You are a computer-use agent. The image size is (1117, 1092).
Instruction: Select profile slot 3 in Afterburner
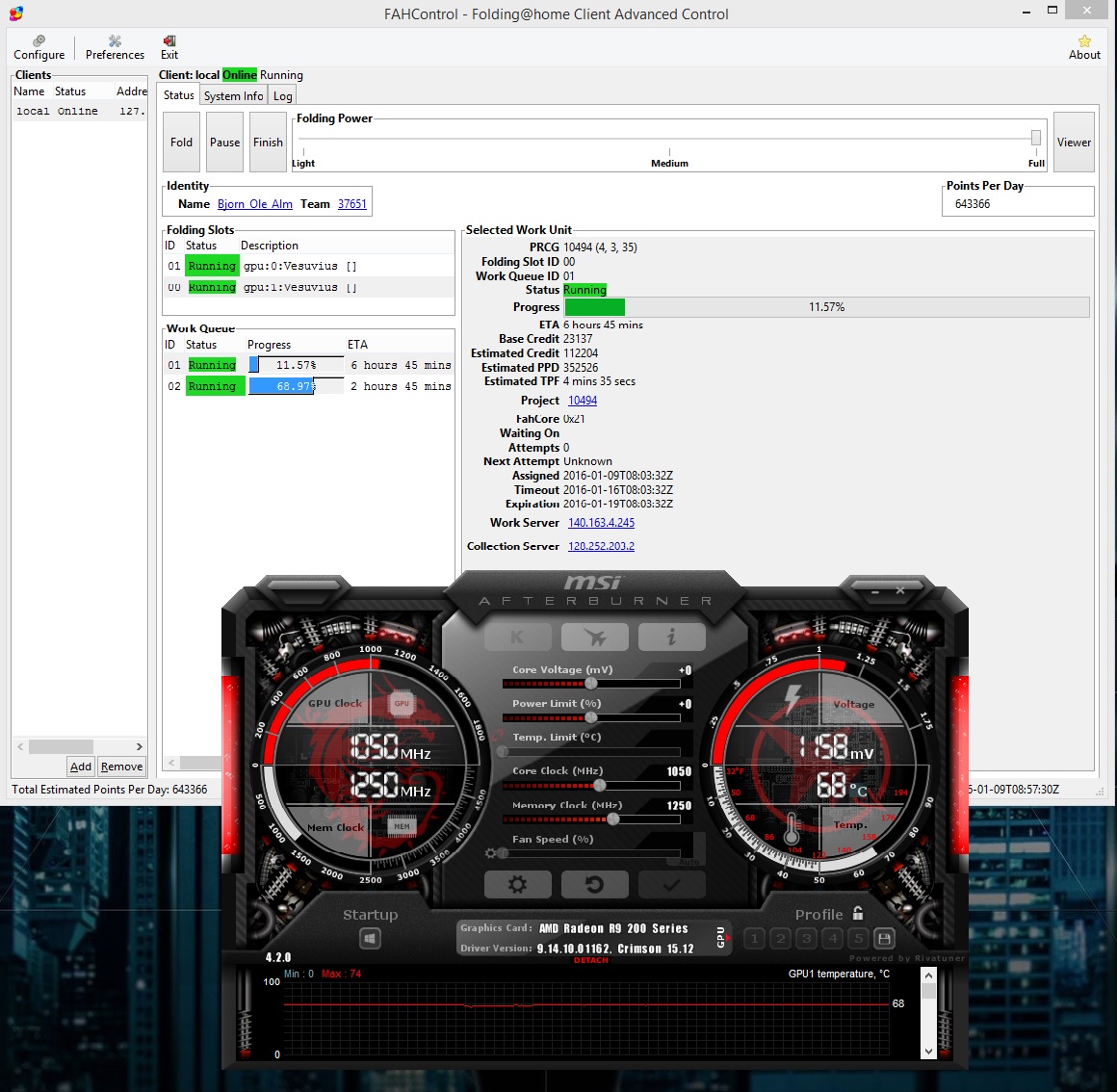coord(806,939)
